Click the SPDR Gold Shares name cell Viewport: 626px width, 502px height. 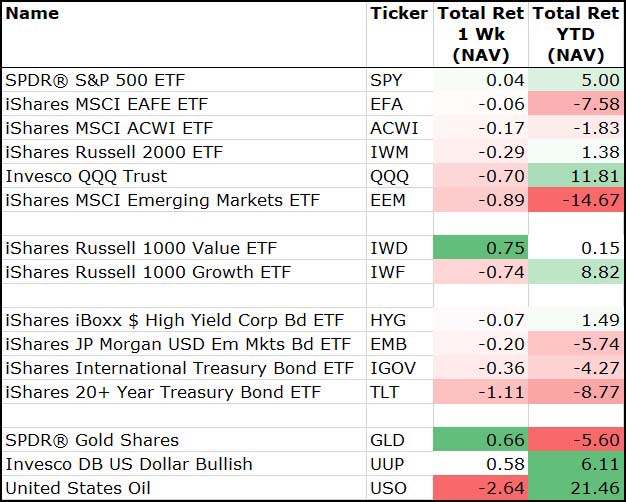92,440
